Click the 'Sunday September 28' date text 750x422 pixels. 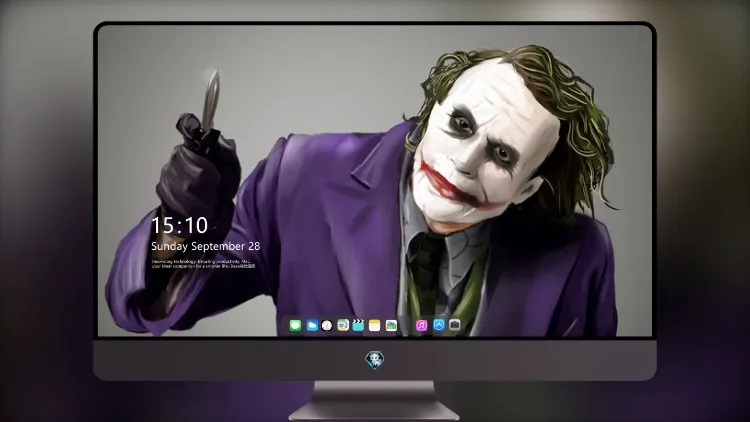click(206, 246)
